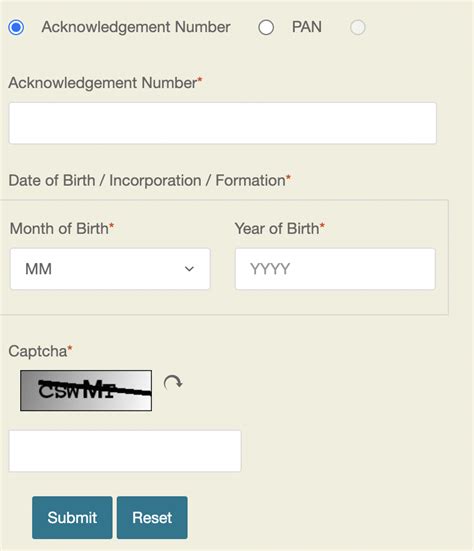
Task: Click the Reset button
Action: point(152,517)
